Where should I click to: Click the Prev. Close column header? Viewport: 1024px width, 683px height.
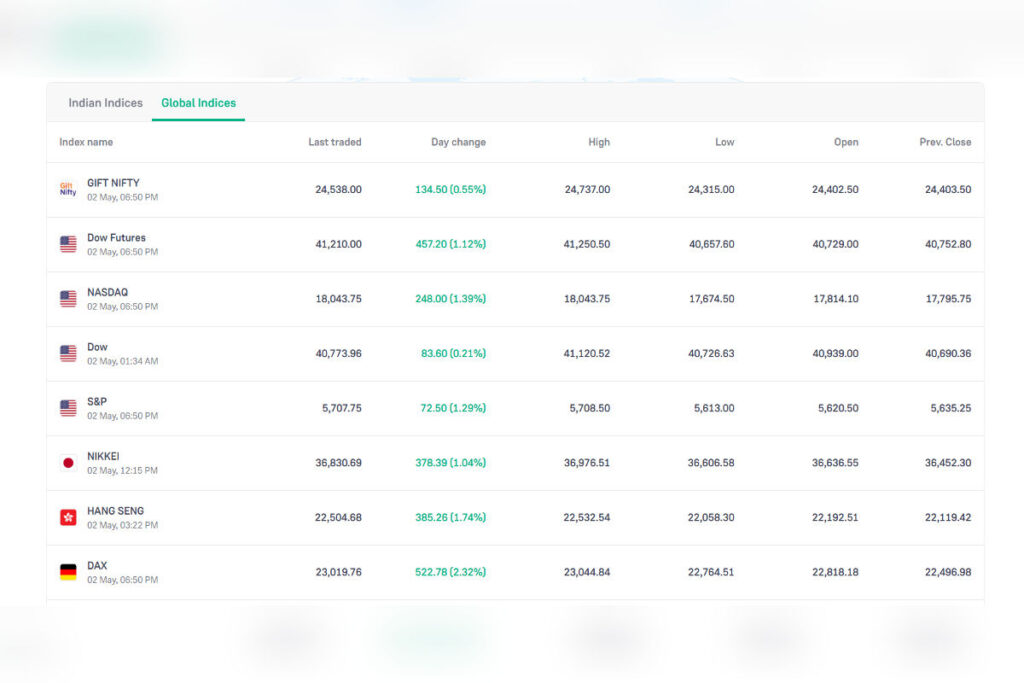coord(945,142)
